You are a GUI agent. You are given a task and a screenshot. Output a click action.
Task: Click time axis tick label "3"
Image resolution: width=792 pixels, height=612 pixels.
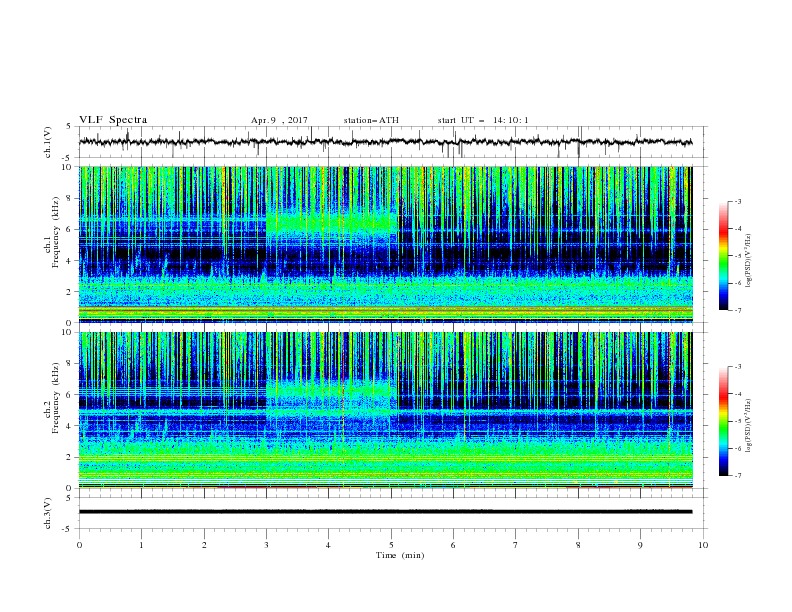[x=267, y=545]
